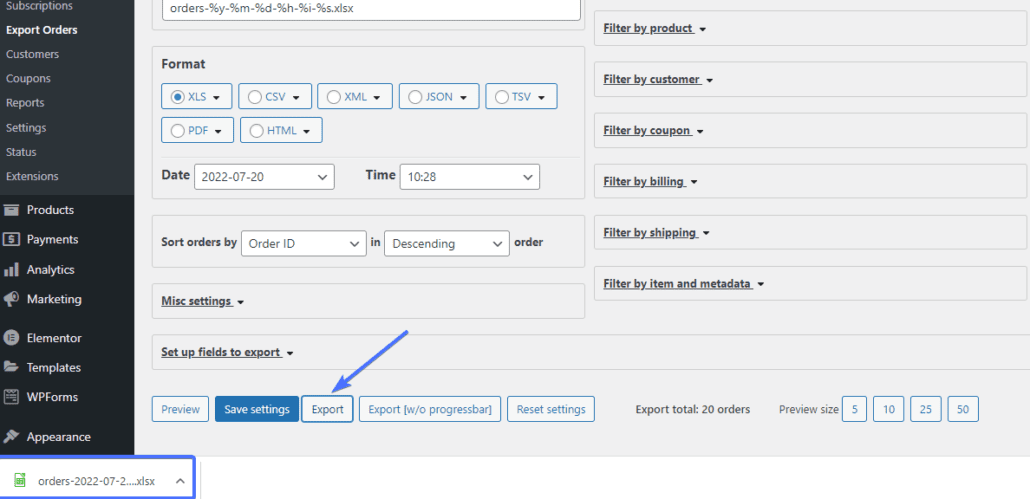This screenshot has height=499, width=1030.
Task: Click the export filename input field
Action: (x=371, y=9)
